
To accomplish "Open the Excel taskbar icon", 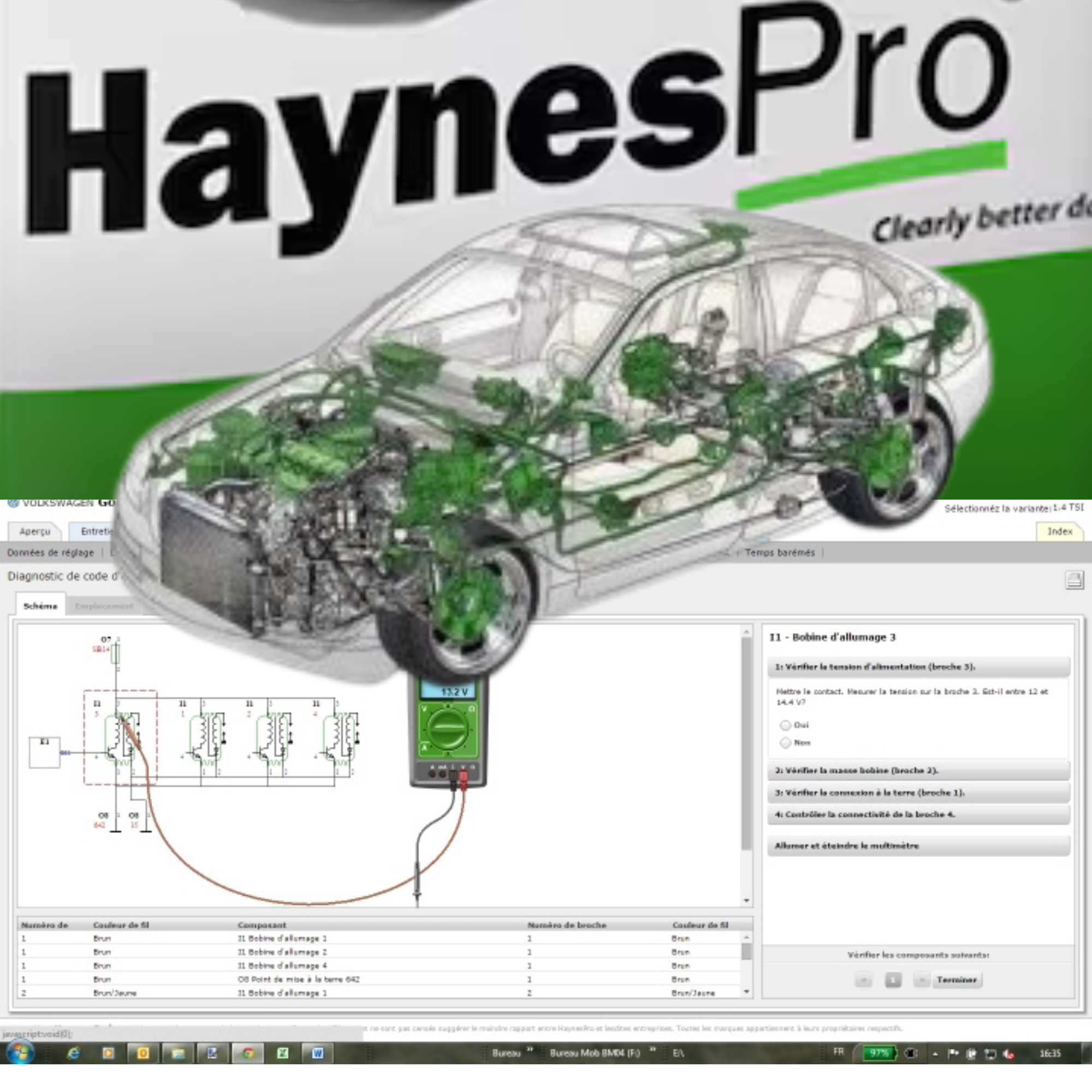I will pos(282,1053).
